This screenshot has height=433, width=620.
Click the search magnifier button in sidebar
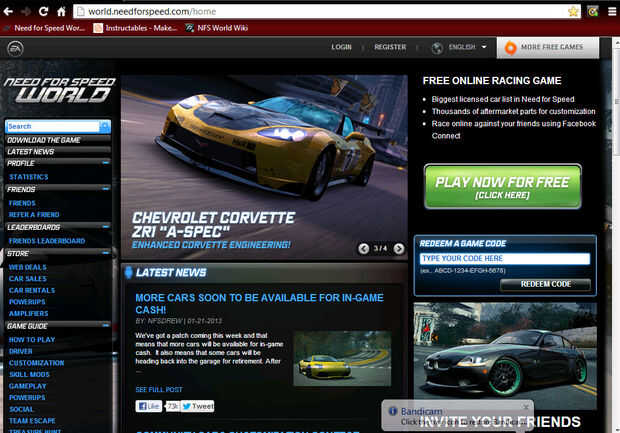105,126
